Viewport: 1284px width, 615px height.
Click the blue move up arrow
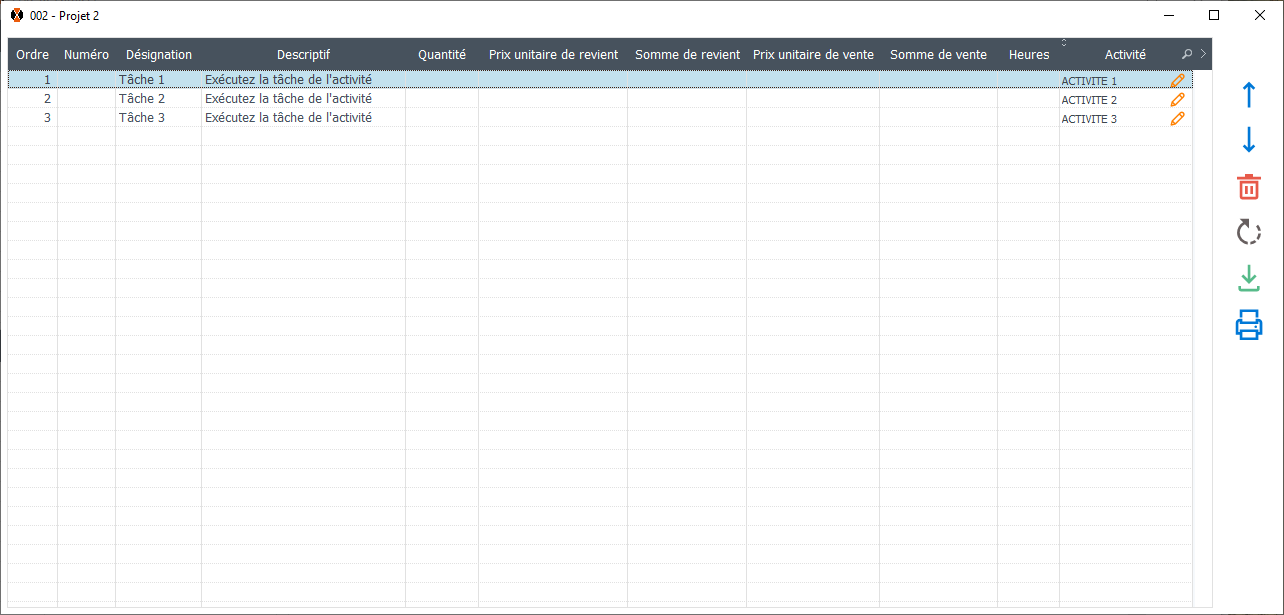coord(1248,96)
